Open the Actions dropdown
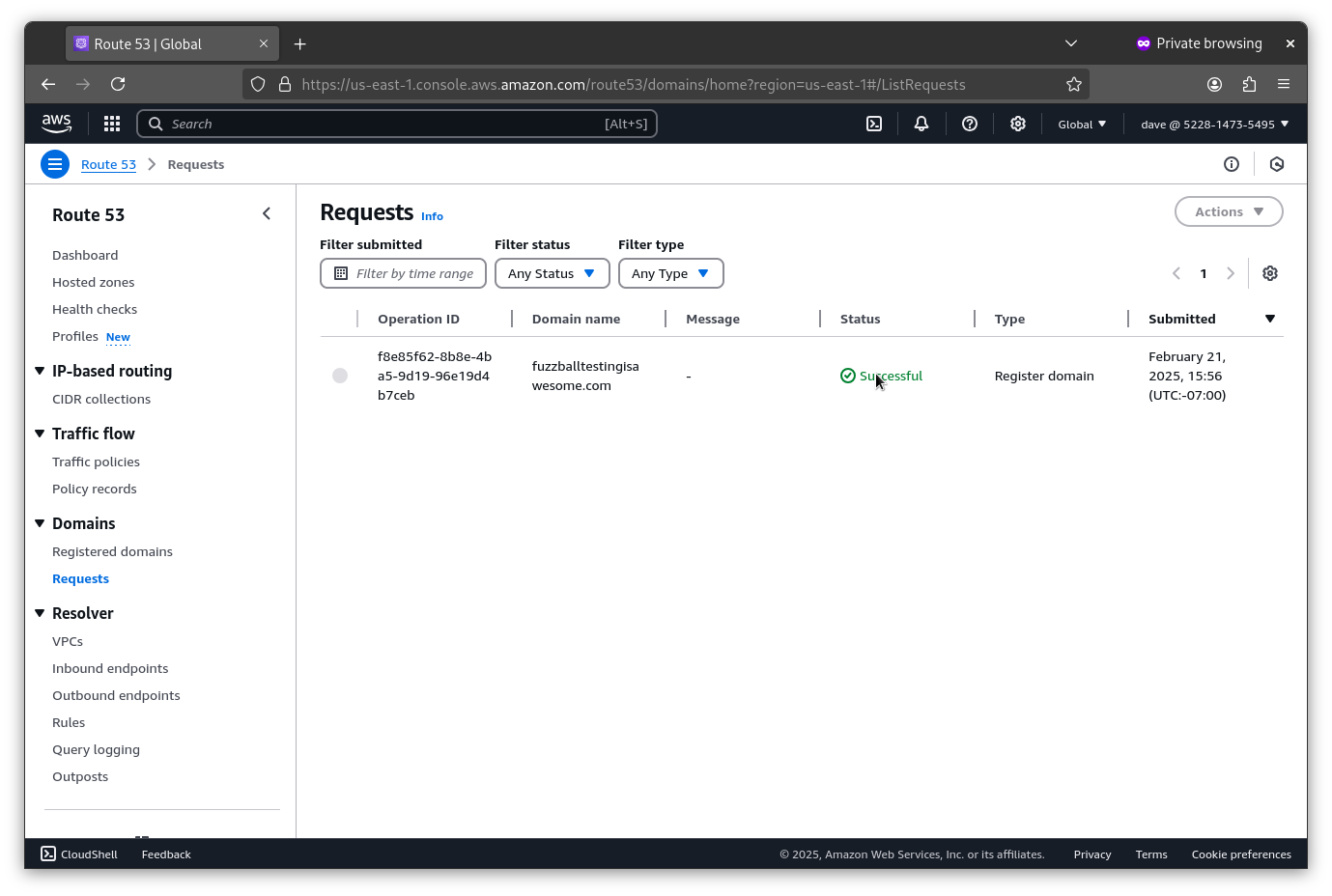 (x=1229, y=211)
